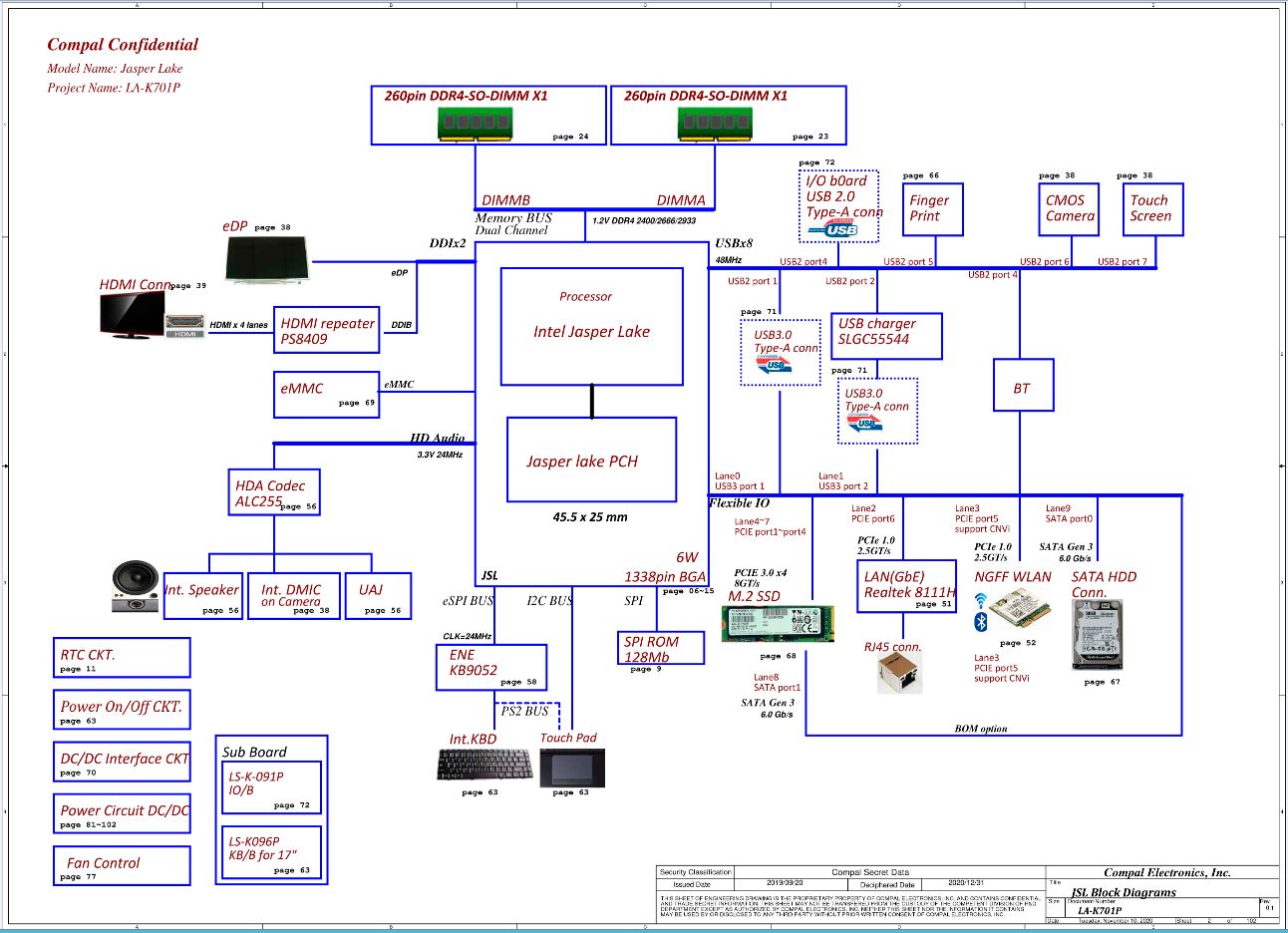Click the internal speaker image
The height and width of the screenshot is (933, 1288).
click(x=135, y=587)
